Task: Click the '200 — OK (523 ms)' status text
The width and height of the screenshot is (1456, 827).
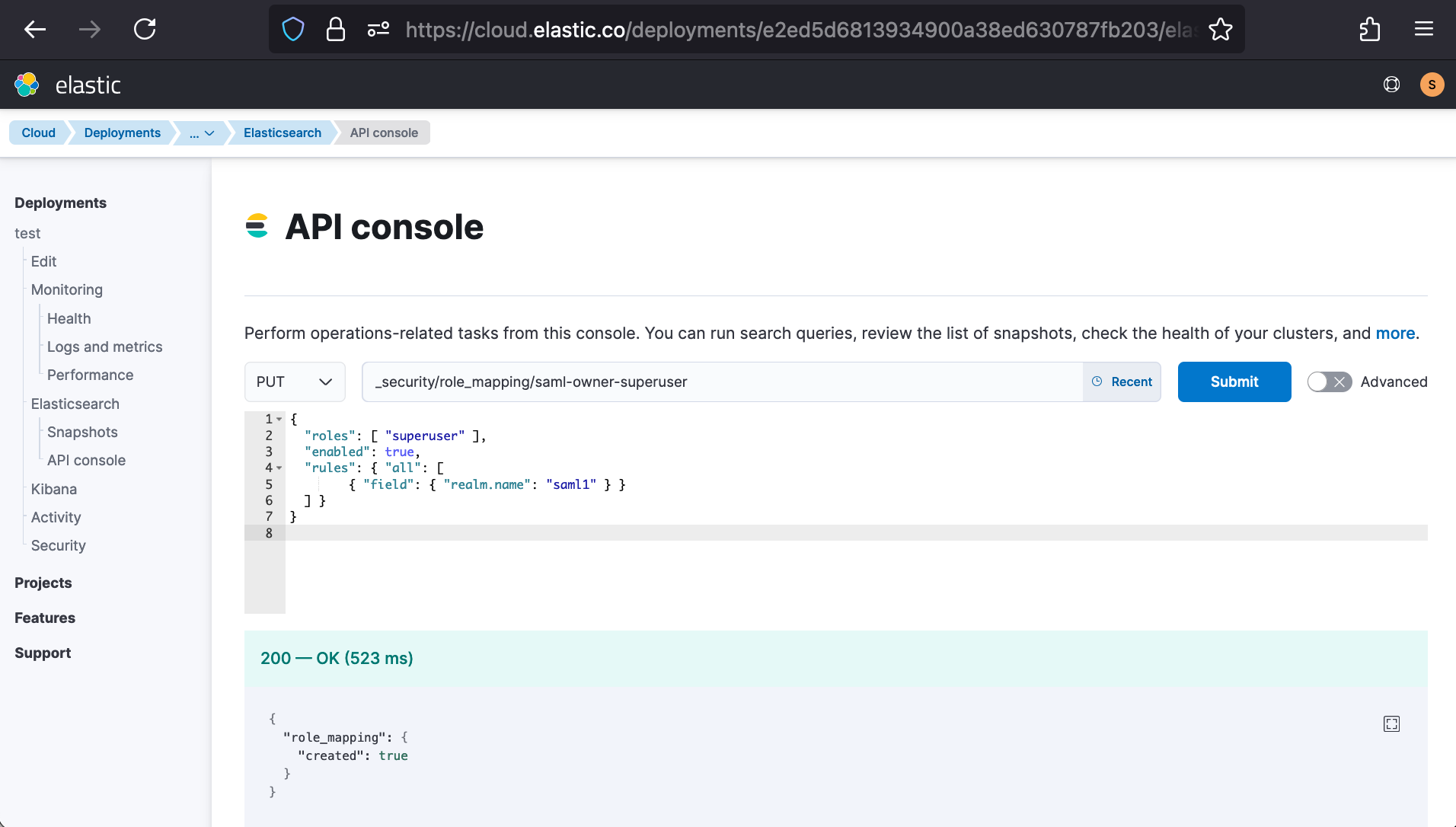Action: click(337, 658)
